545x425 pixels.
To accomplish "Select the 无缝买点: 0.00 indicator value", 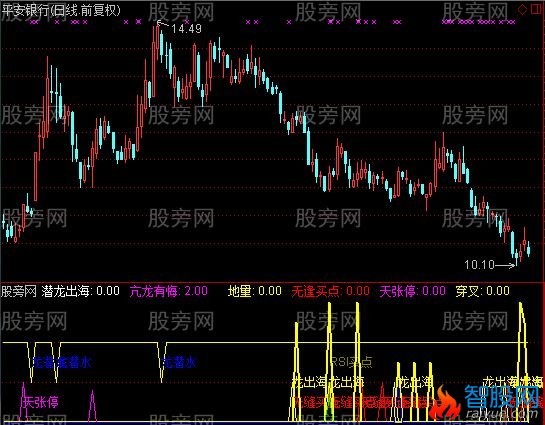I will 330,291.
